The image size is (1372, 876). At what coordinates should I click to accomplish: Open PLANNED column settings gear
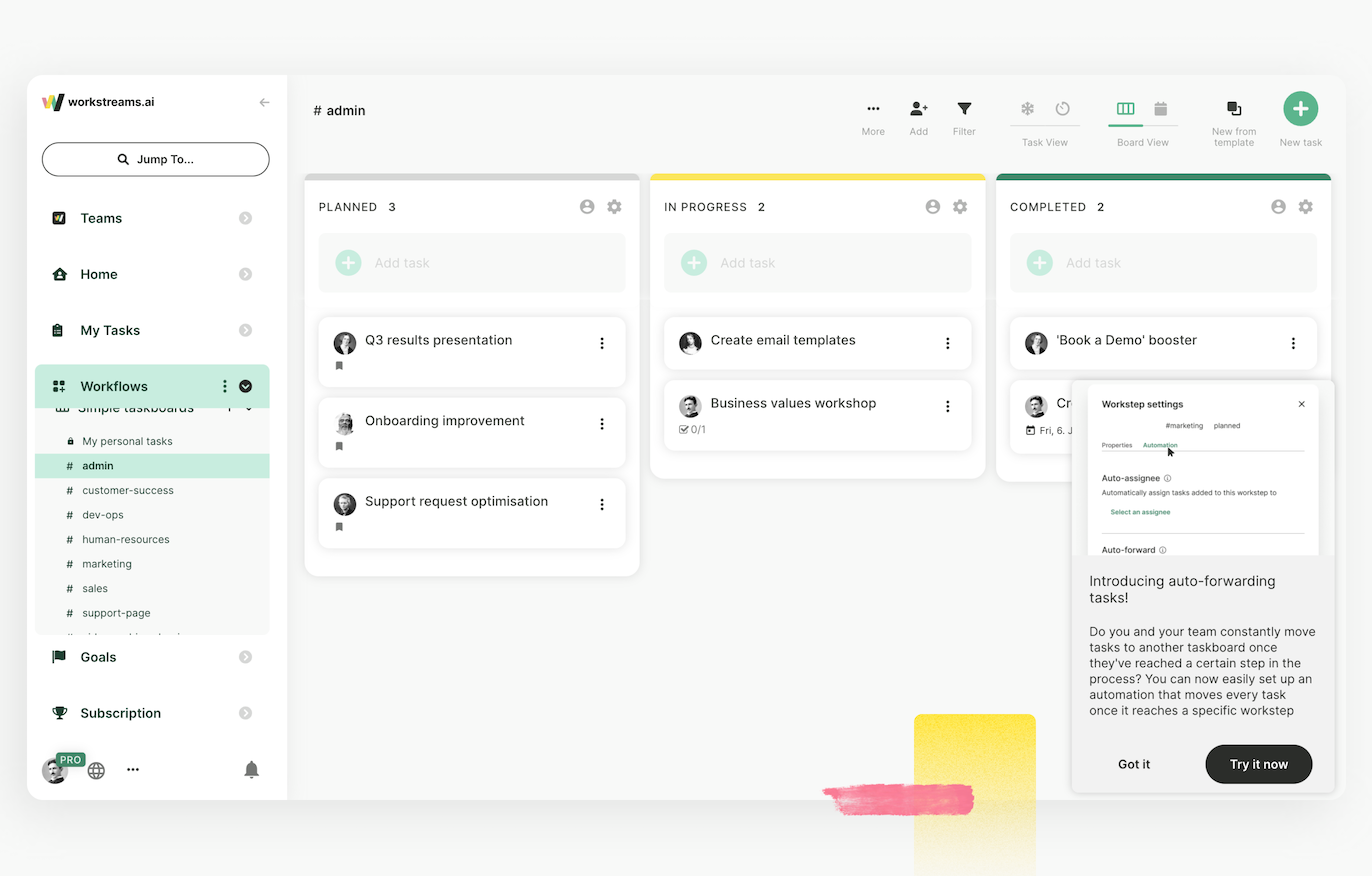[x=614, y=207]
